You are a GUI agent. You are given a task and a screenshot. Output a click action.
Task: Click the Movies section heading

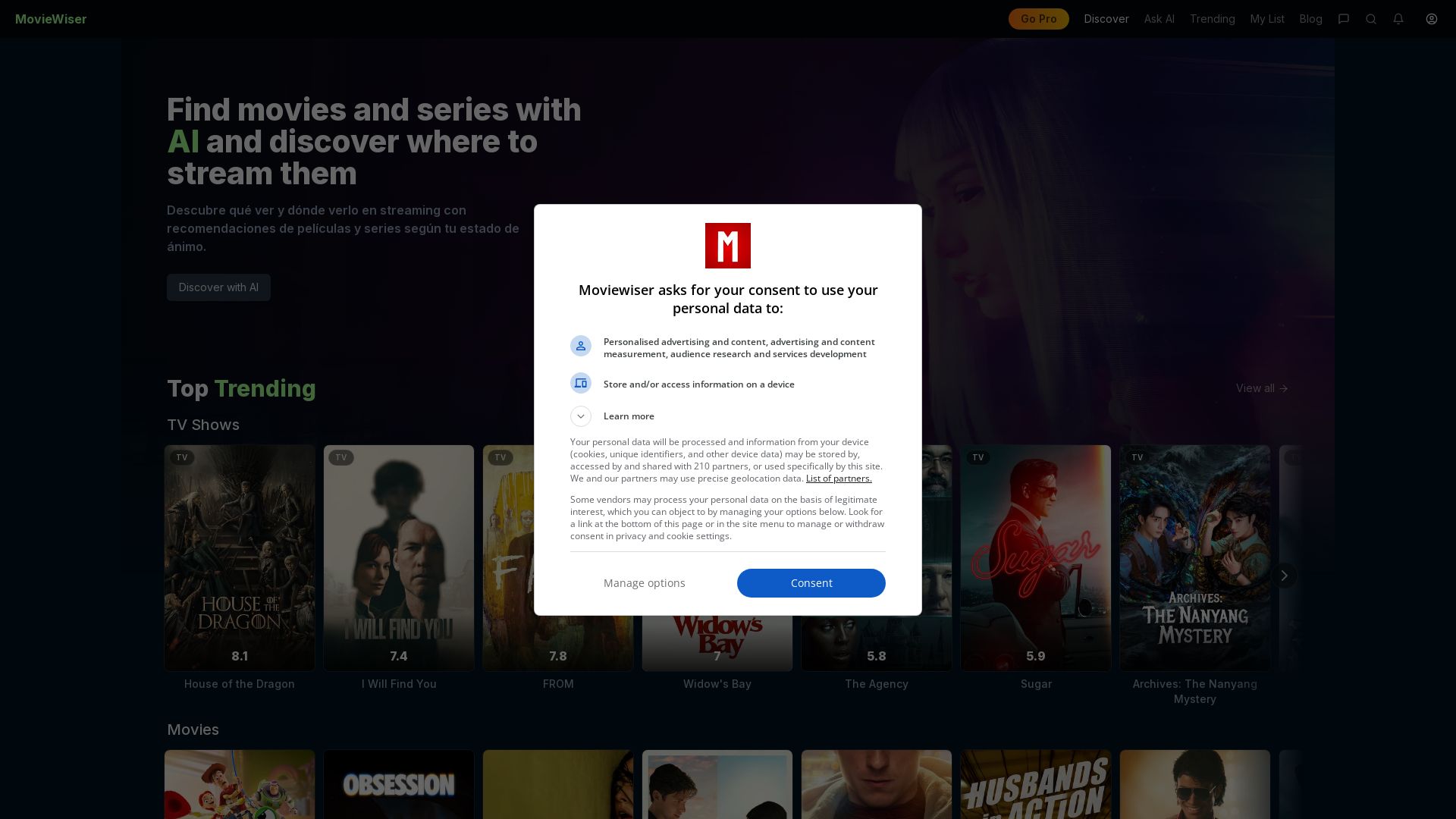click(x=193, y=730)
